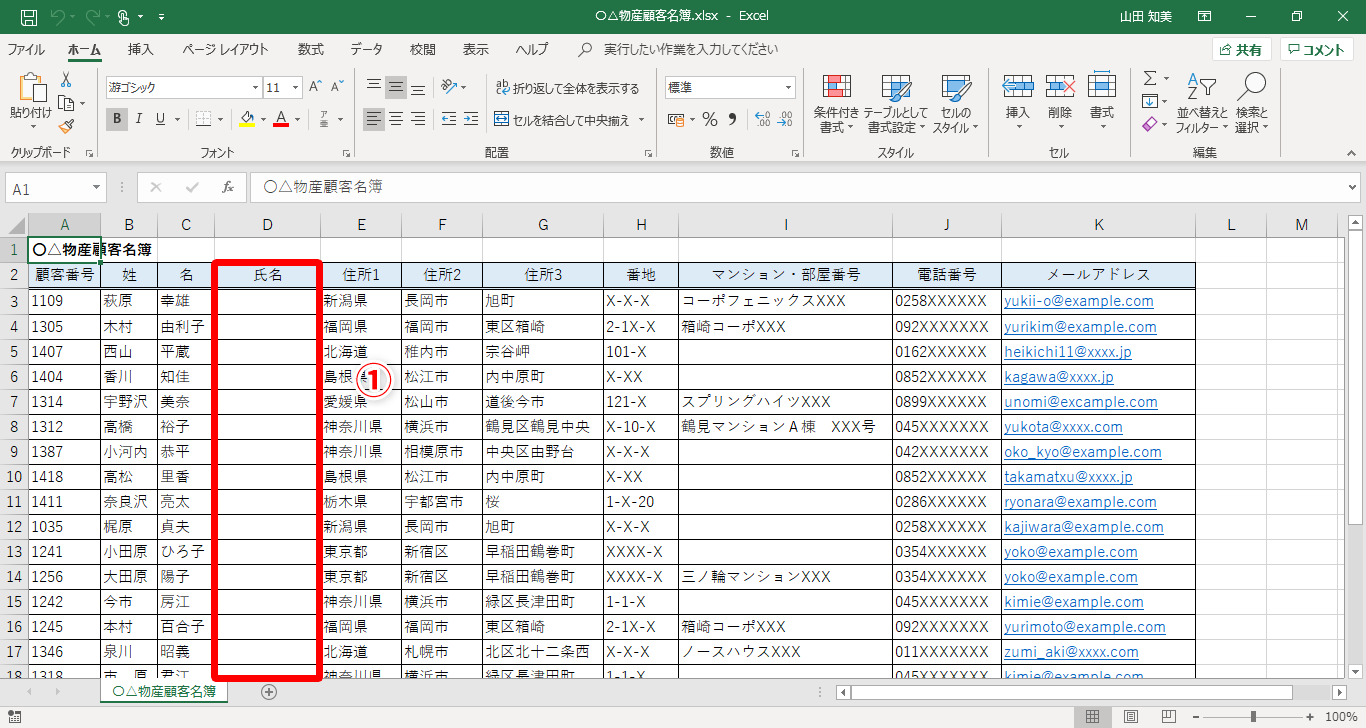Switch to the 校閲 tab
The image size is (1366, 728).
tap(422, 49)
